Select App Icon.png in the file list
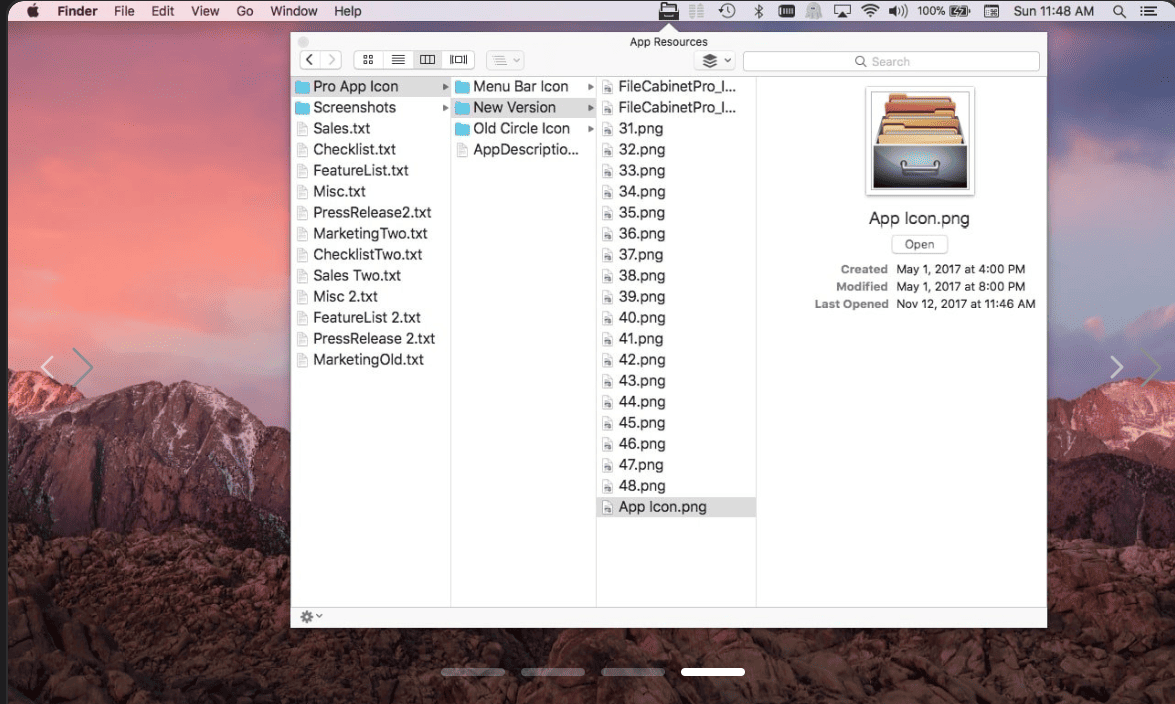The image size is (1175, 704). 676,507
